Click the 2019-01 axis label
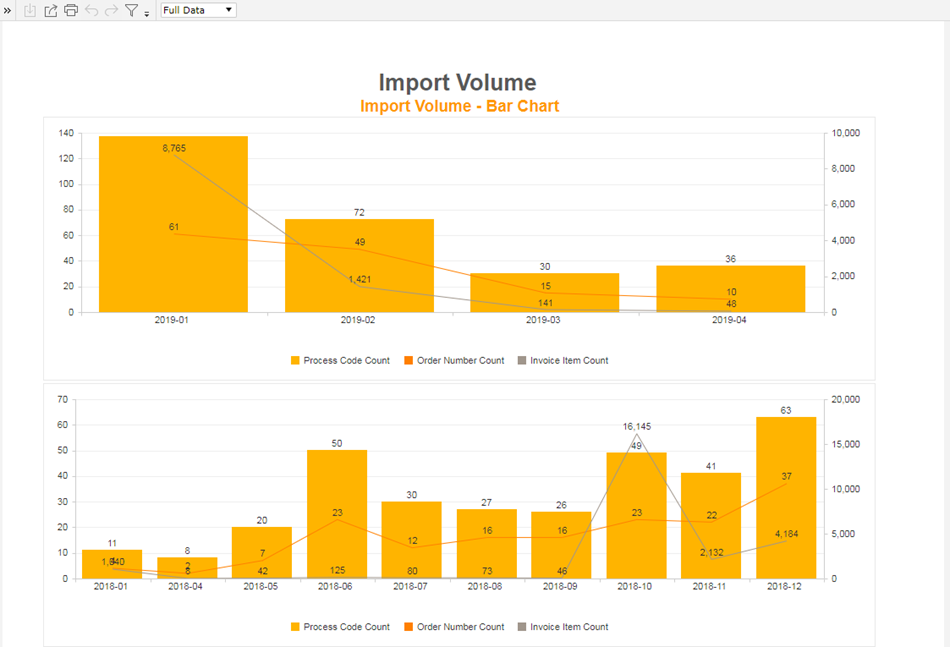 point(171,320)
